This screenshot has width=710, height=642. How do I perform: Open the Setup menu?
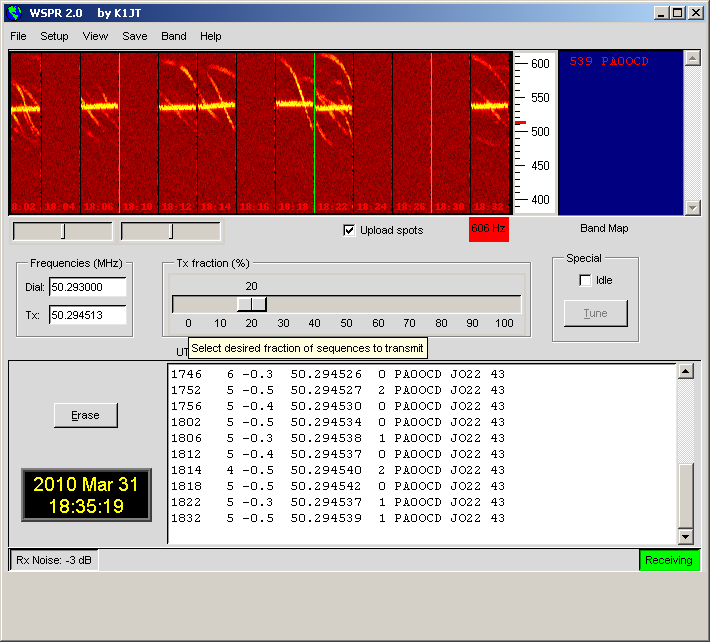pyautogui.click(x=54, y=36)
